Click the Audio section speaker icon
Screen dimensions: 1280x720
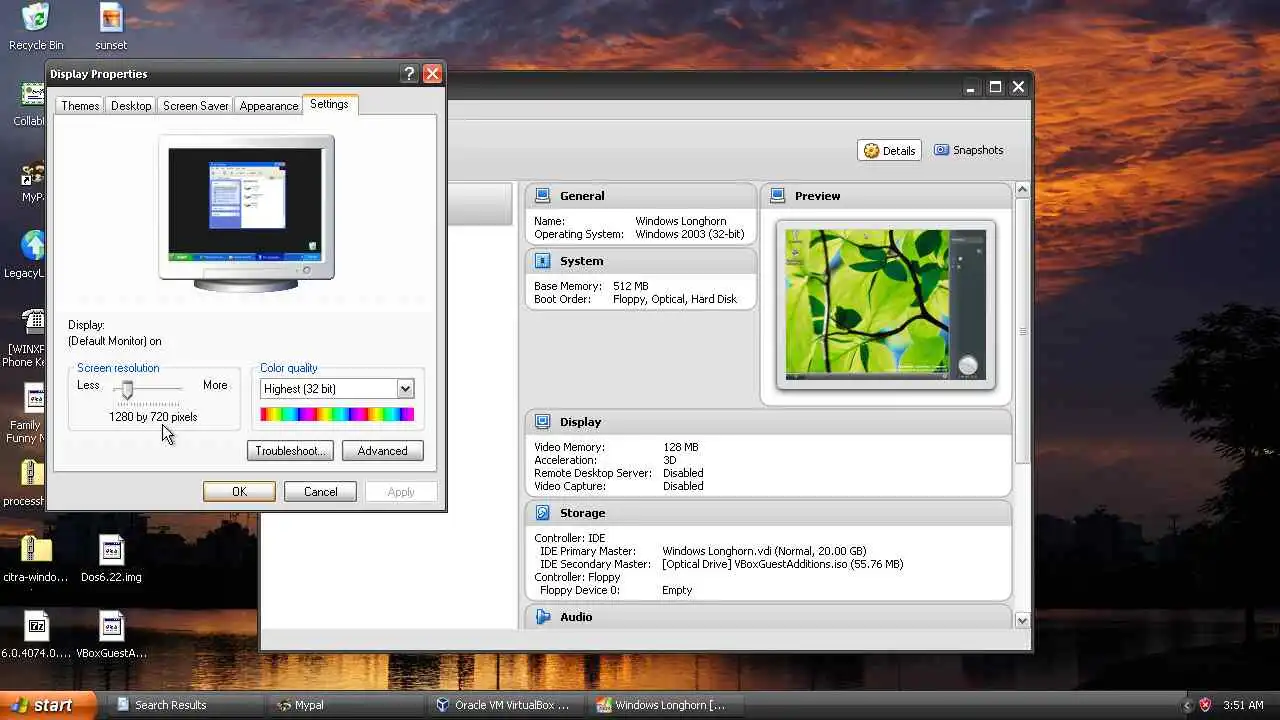pyautogui.click(x=542, y=616)
